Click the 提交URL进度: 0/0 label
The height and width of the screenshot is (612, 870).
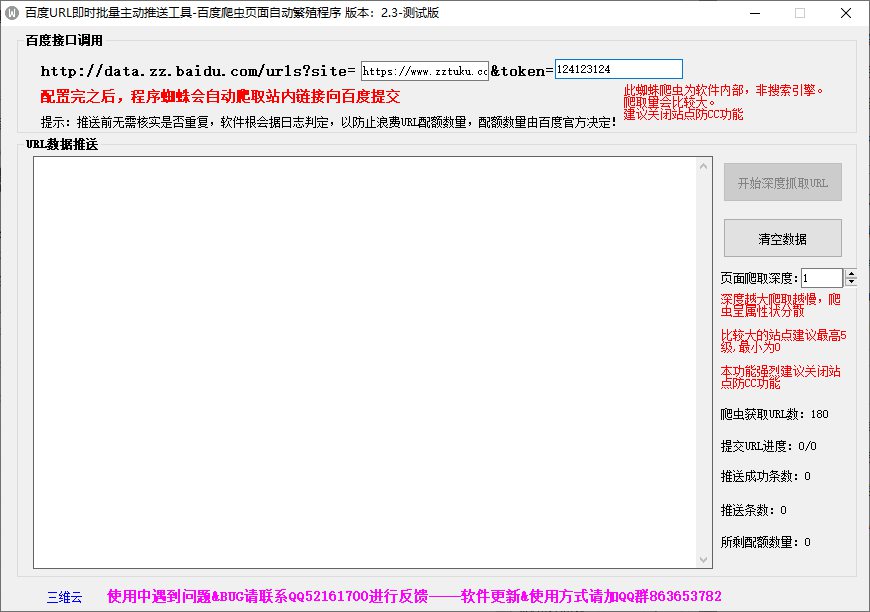[768, 446]
